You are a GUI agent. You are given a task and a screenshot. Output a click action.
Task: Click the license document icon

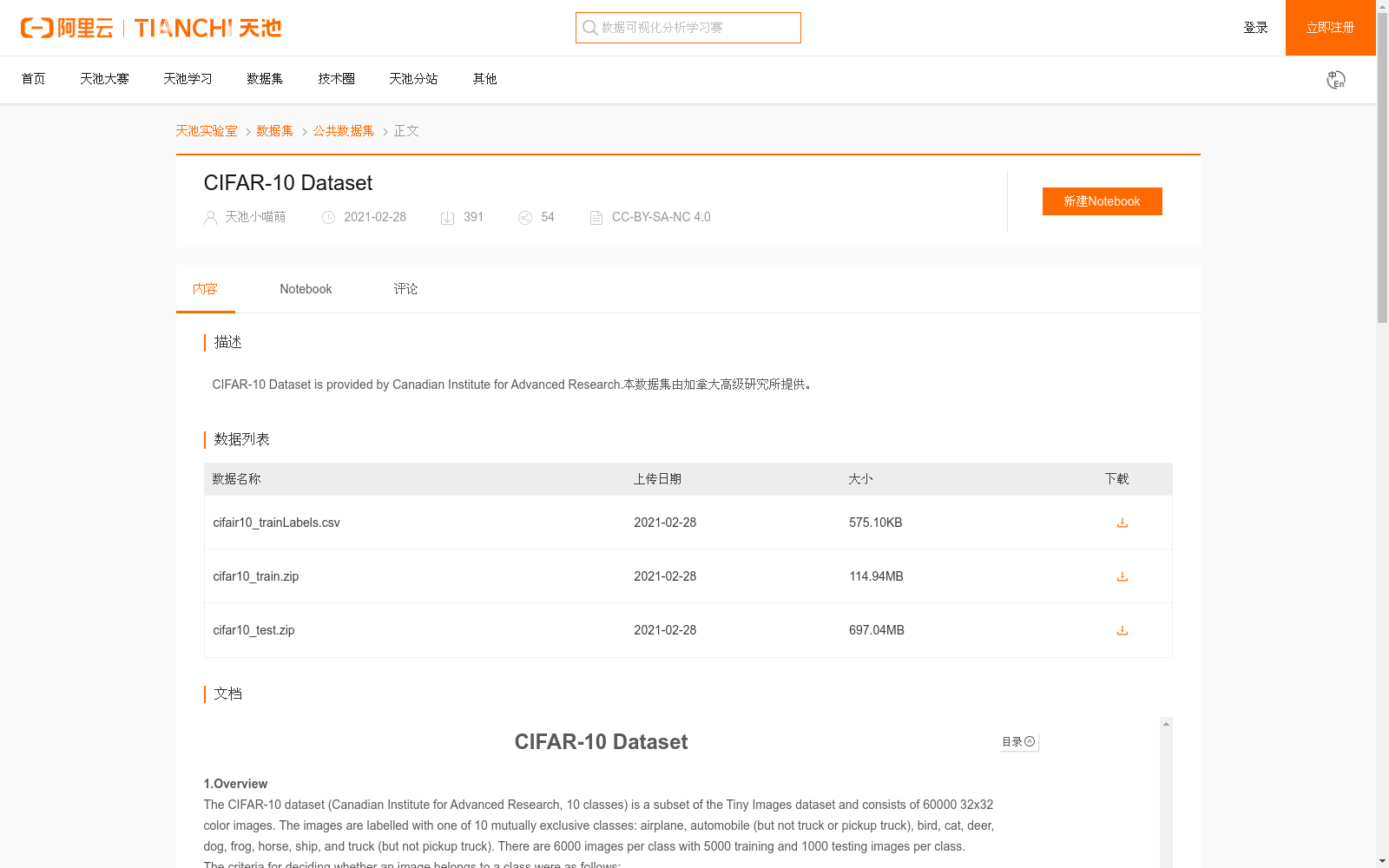596,218
